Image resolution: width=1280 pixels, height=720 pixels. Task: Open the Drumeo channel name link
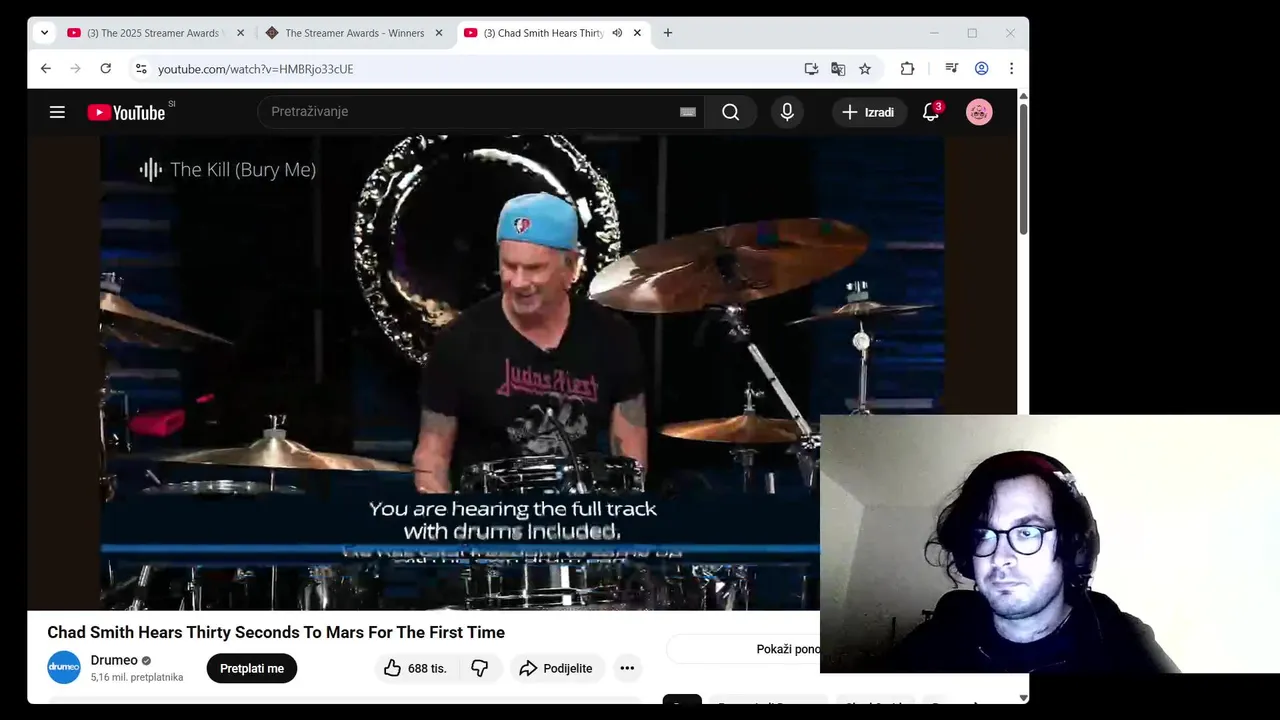114,660
